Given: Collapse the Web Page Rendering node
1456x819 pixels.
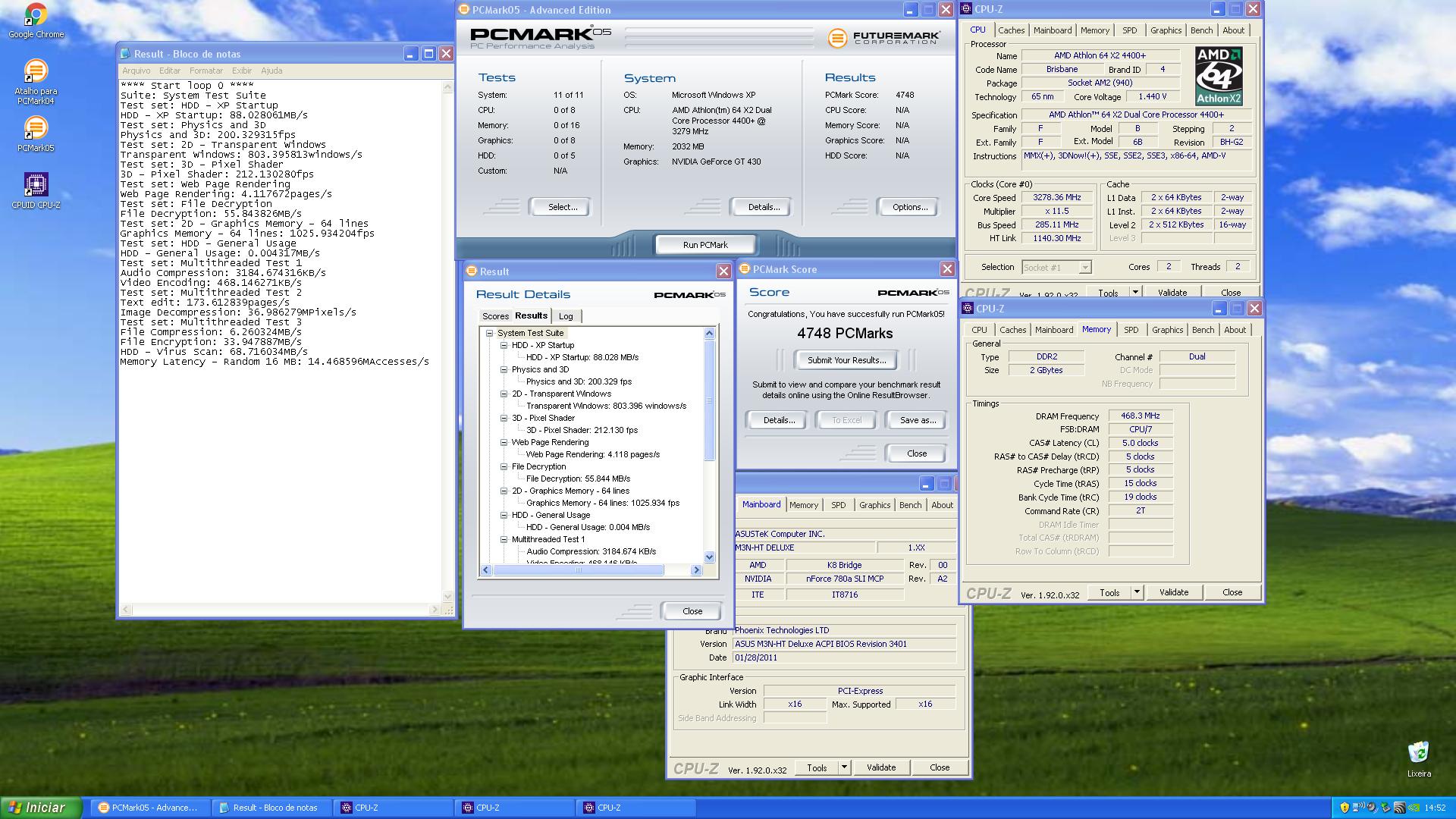Looking at the screenshot, I should tap(504, 442).
